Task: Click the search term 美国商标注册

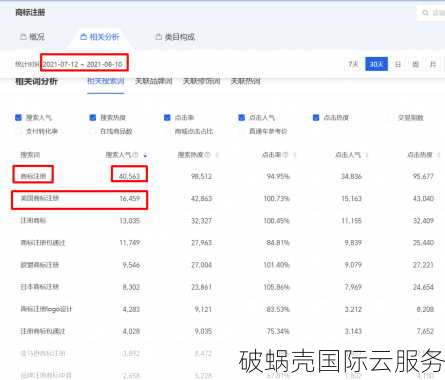Action: 40,198
